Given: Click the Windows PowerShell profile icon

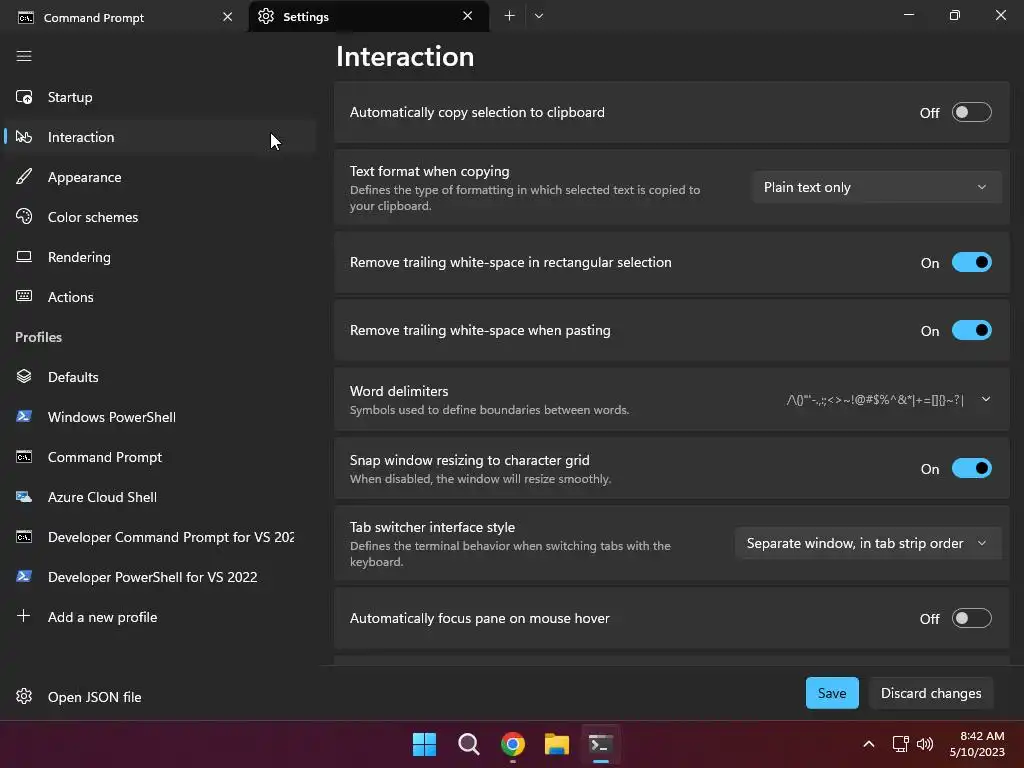Looking at the screenshot, I should coord(24,417).
